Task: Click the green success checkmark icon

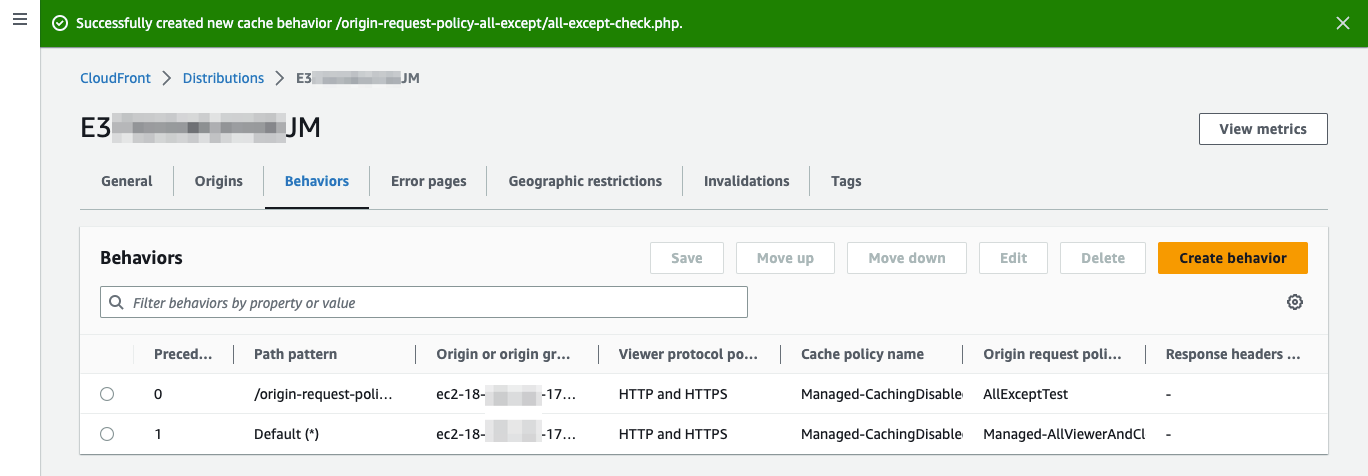Action: (x=60, y=23)
